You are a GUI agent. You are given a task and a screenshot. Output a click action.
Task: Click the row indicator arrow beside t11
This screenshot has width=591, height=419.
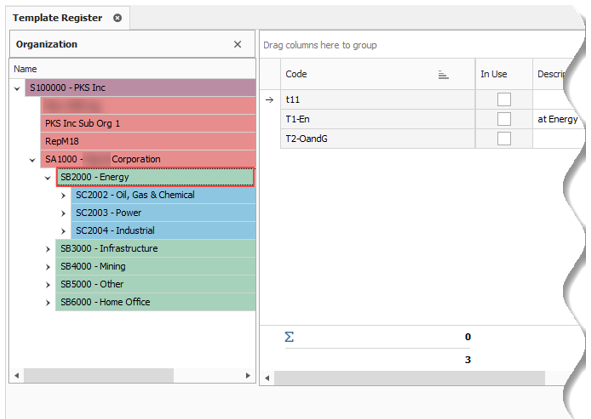(x=269, y=100)
